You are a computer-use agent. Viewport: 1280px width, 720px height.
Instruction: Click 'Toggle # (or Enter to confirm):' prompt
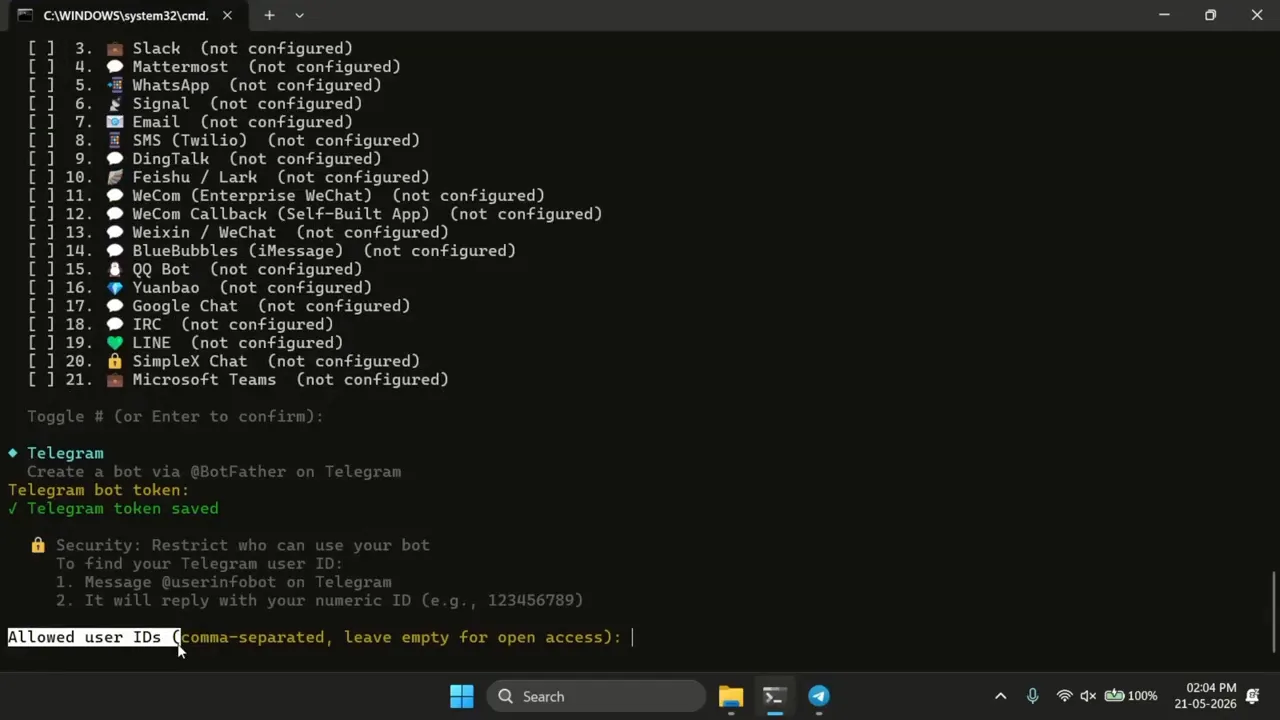point(175,416)
